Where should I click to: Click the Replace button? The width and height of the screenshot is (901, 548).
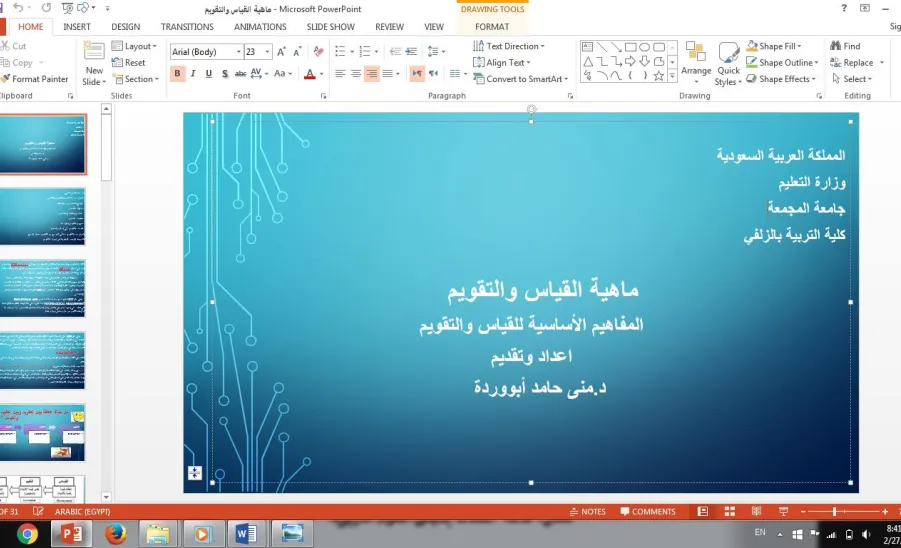click(857, 63)
